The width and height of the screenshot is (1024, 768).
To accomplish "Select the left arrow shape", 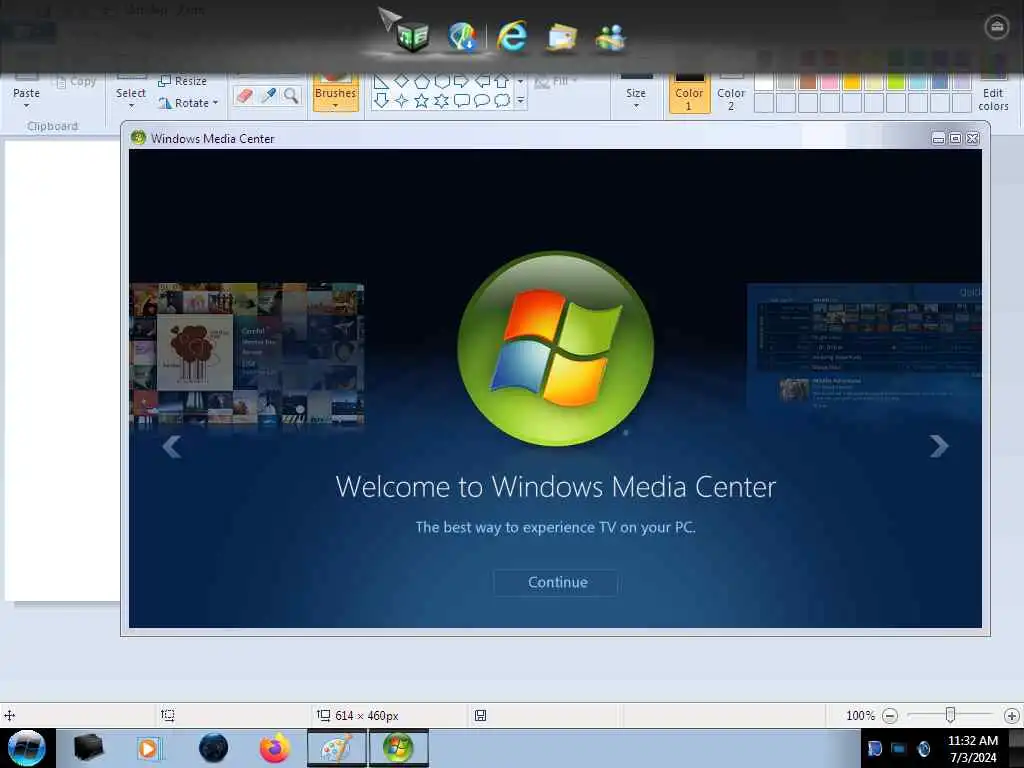I will click(482, 81).
